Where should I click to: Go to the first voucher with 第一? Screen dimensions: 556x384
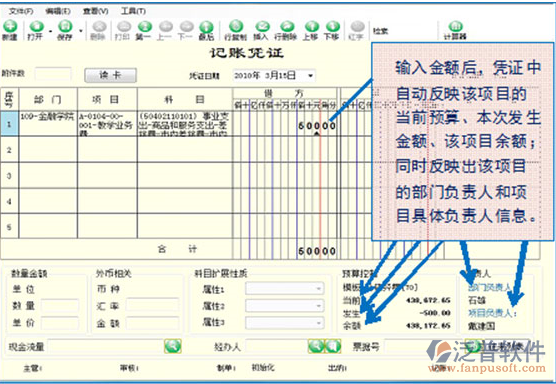144,30
